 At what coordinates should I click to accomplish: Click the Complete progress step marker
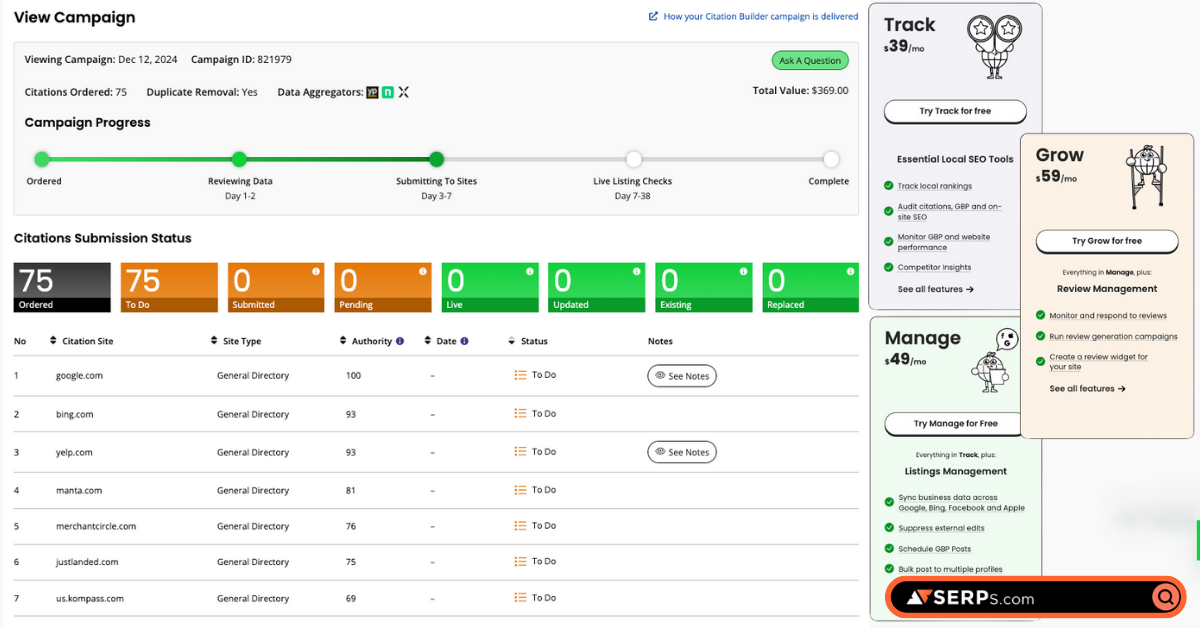click(x=831, y=159)
